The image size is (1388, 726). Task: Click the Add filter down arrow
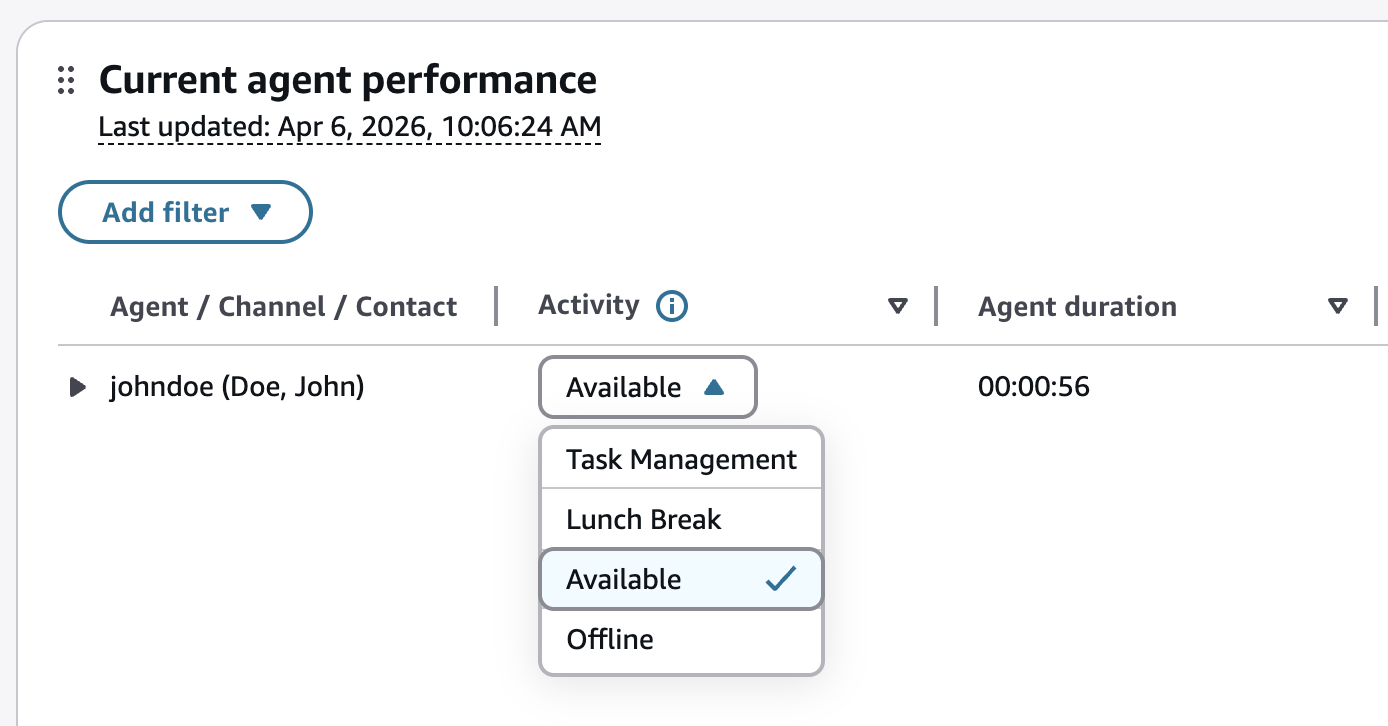click(x=261, y=212)
